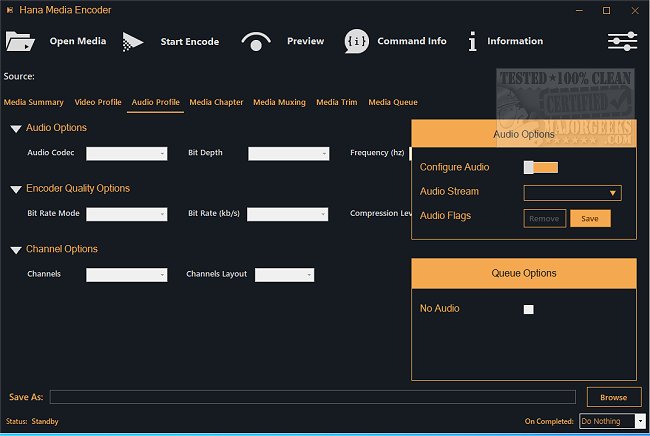Click the Browse button

tap(613, 397)
